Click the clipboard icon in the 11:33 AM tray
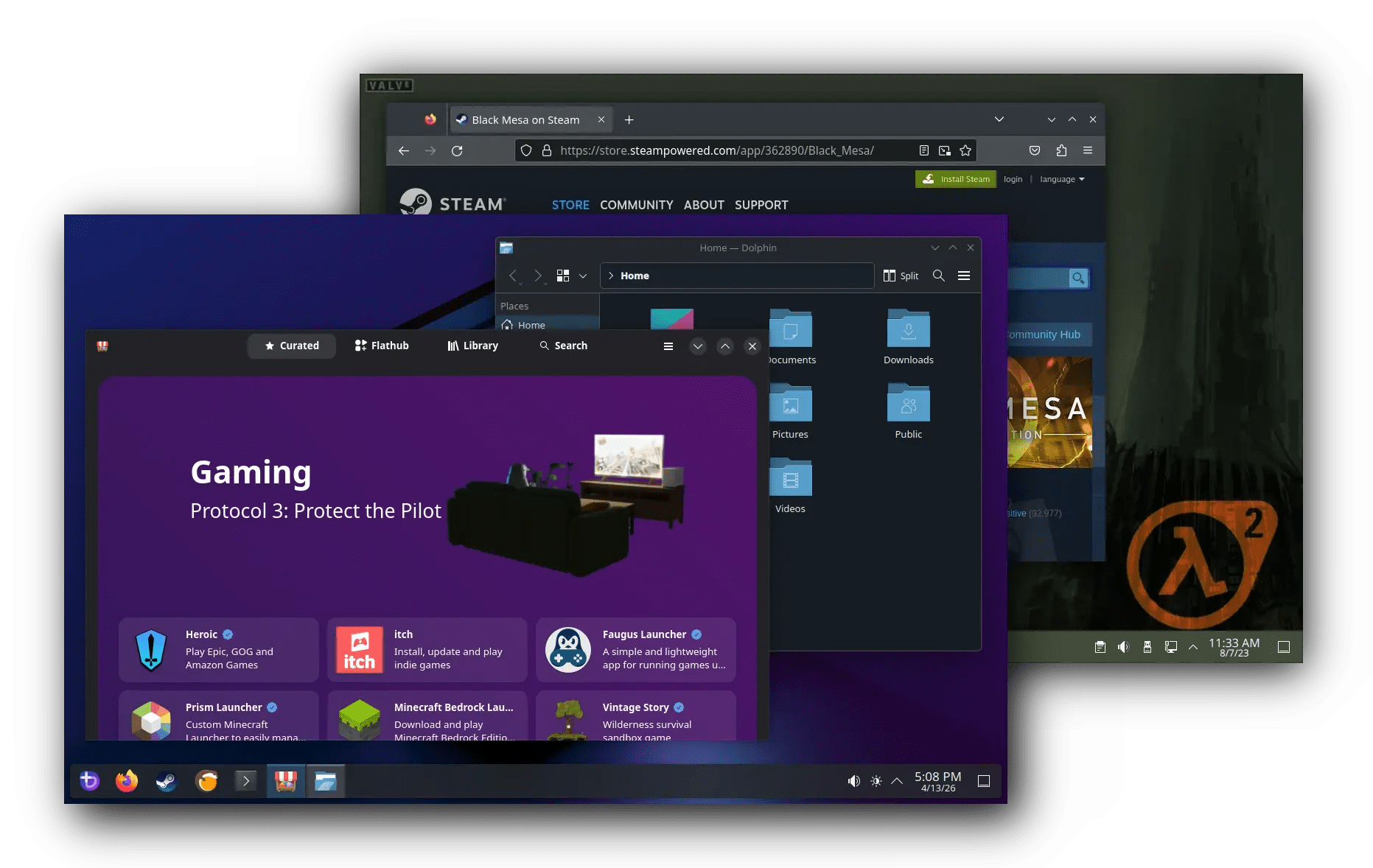The image size is (1373, 868). coord(1100,647)
